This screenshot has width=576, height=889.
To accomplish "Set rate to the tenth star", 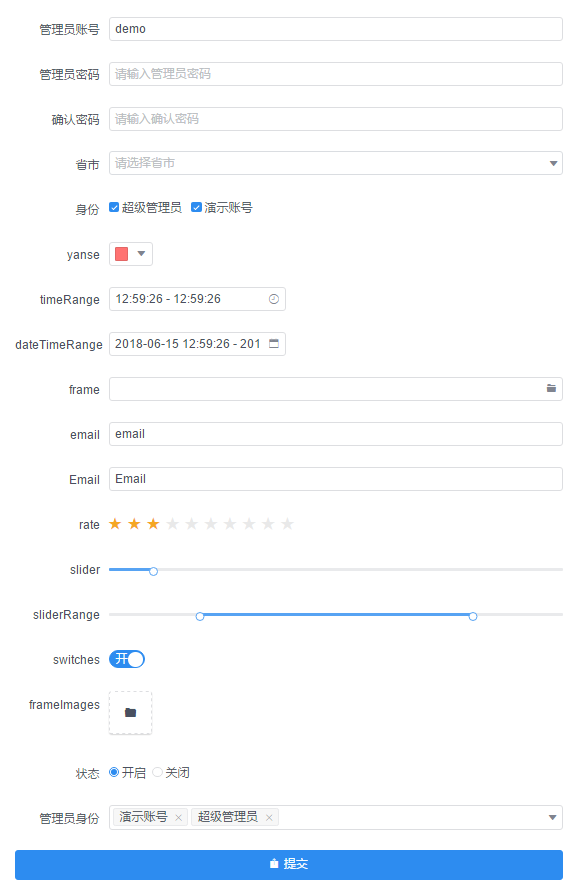I will tap(287, 524).
